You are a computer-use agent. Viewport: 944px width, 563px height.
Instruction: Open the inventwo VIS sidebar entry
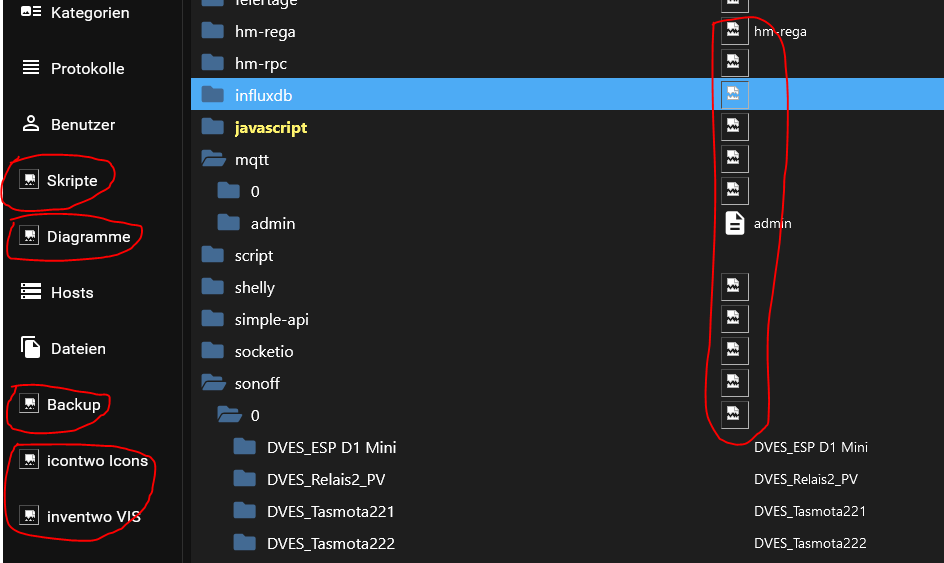[92, 517]
